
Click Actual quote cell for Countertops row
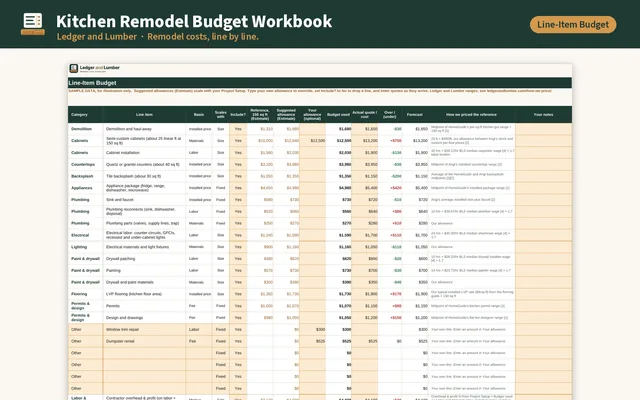click(x=364, y=164)
